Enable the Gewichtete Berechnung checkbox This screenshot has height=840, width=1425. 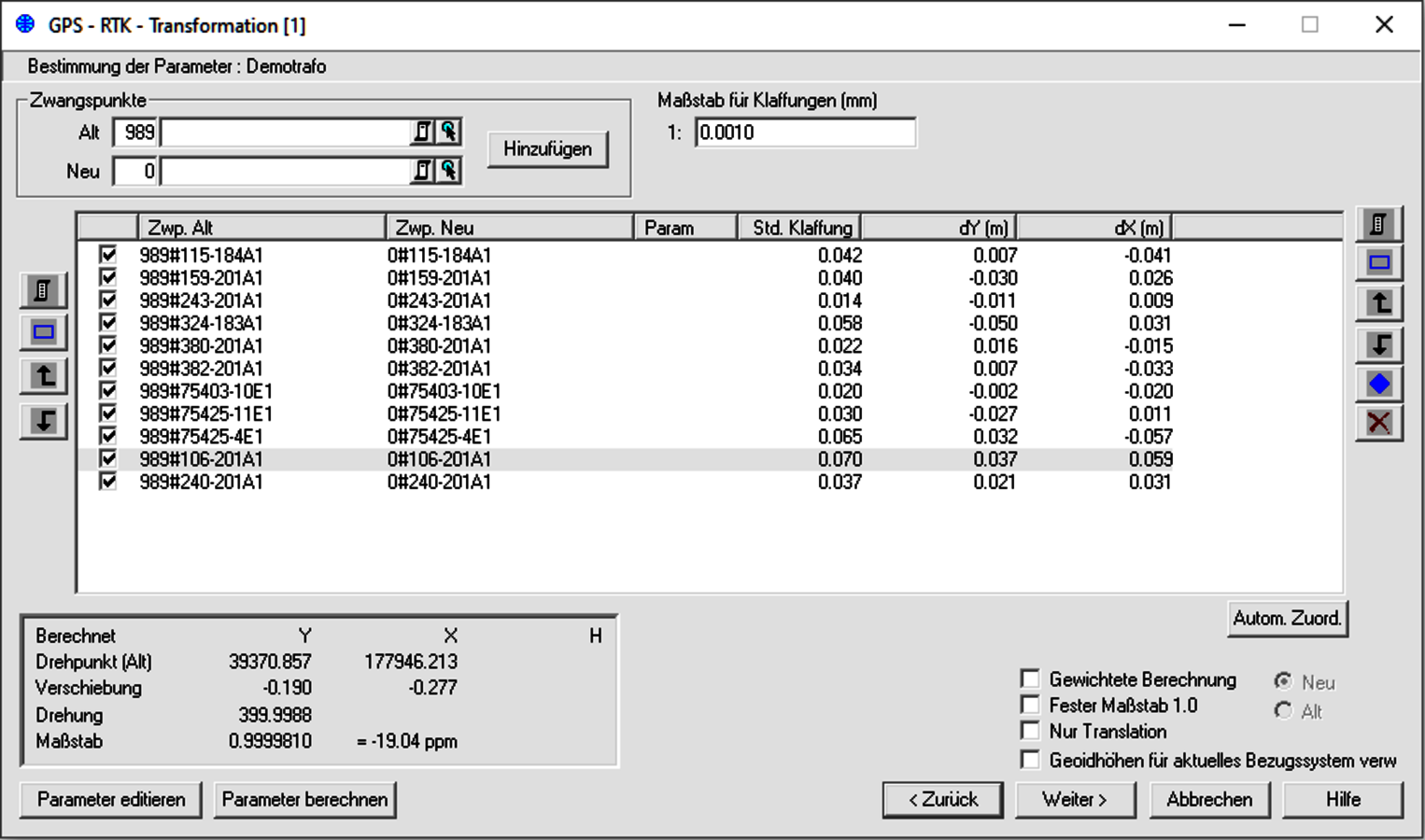coord(1030,679)
